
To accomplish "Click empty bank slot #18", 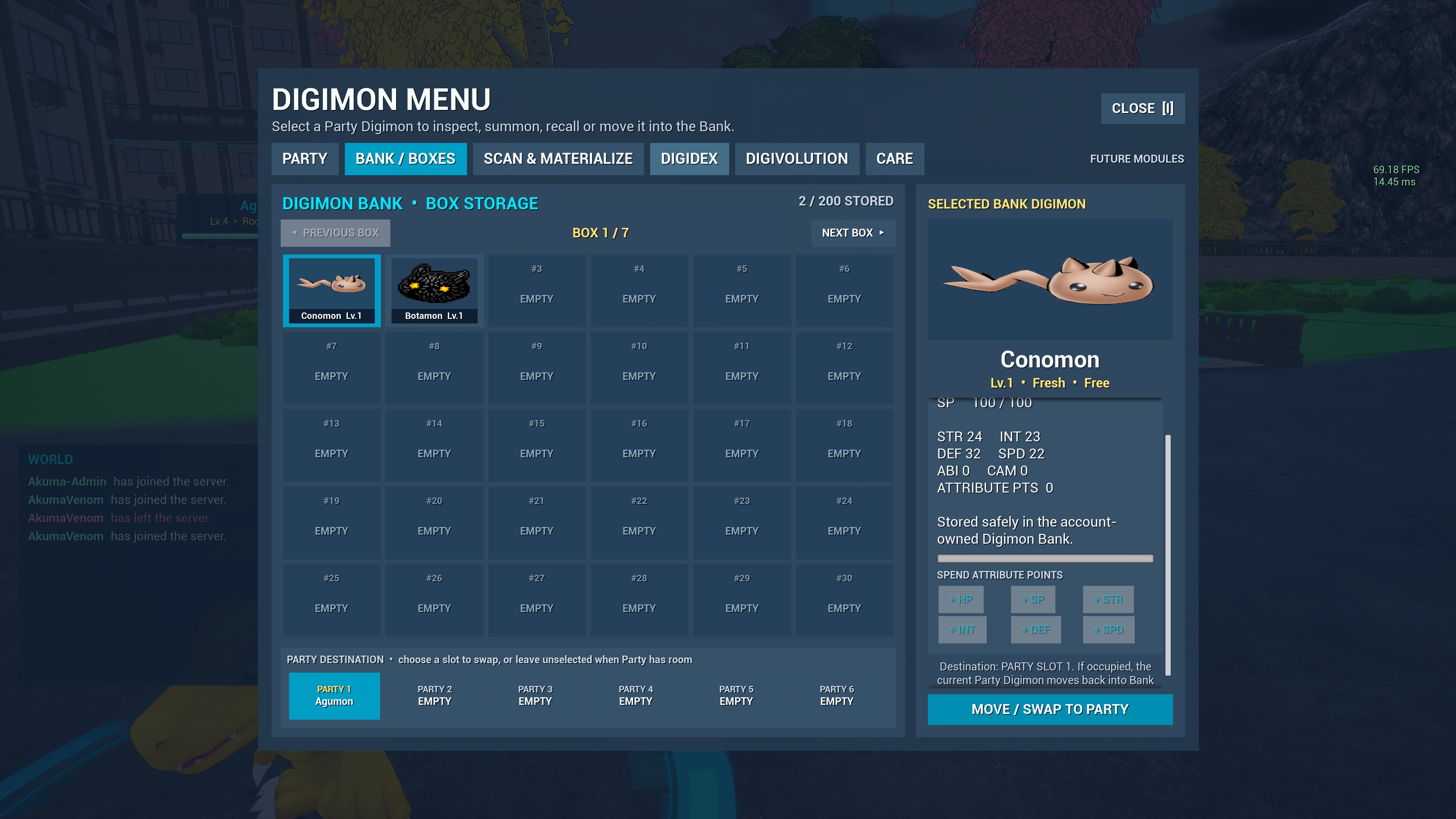I will (844, 445).
